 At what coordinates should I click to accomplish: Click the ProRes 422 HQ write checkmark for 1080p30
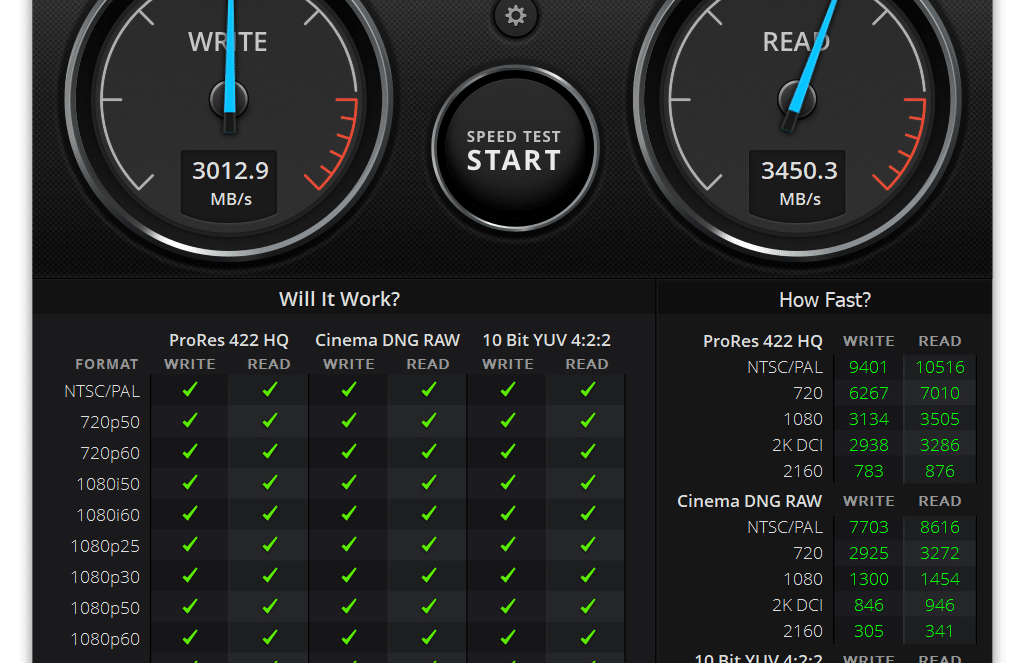coord(190,576)
